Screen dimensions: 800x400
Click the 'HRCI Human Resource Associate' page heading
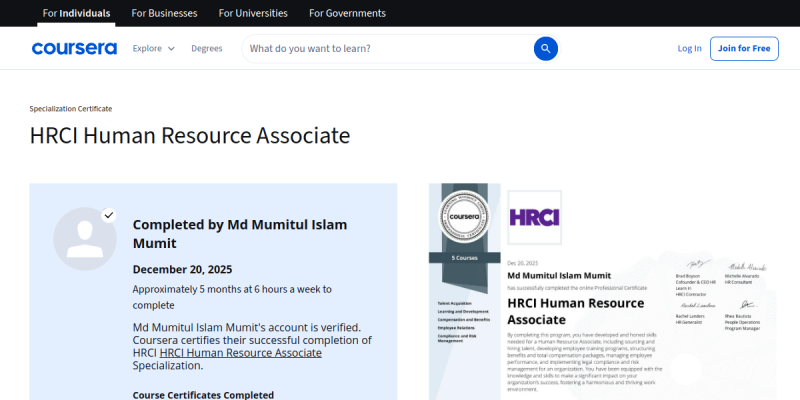coord(190,136)
